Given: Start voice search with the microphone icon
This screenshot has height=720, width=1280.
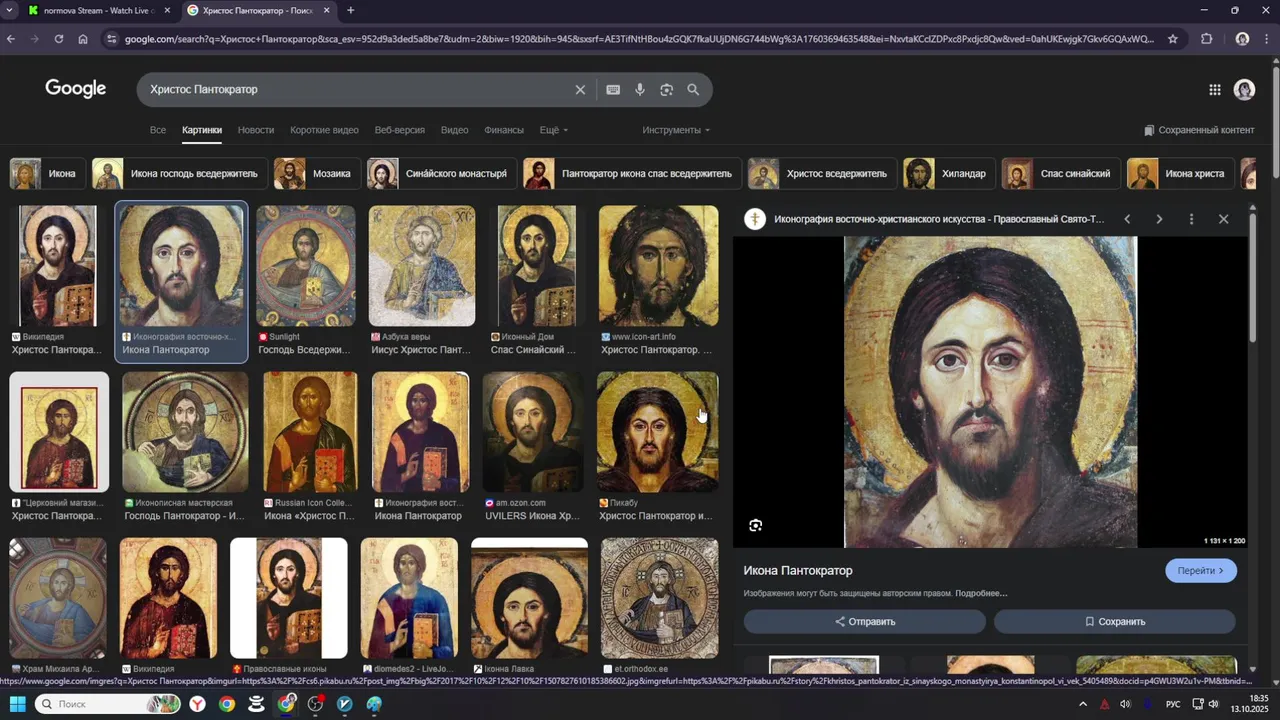Looking at the screenshot, I should pos(640,90).
